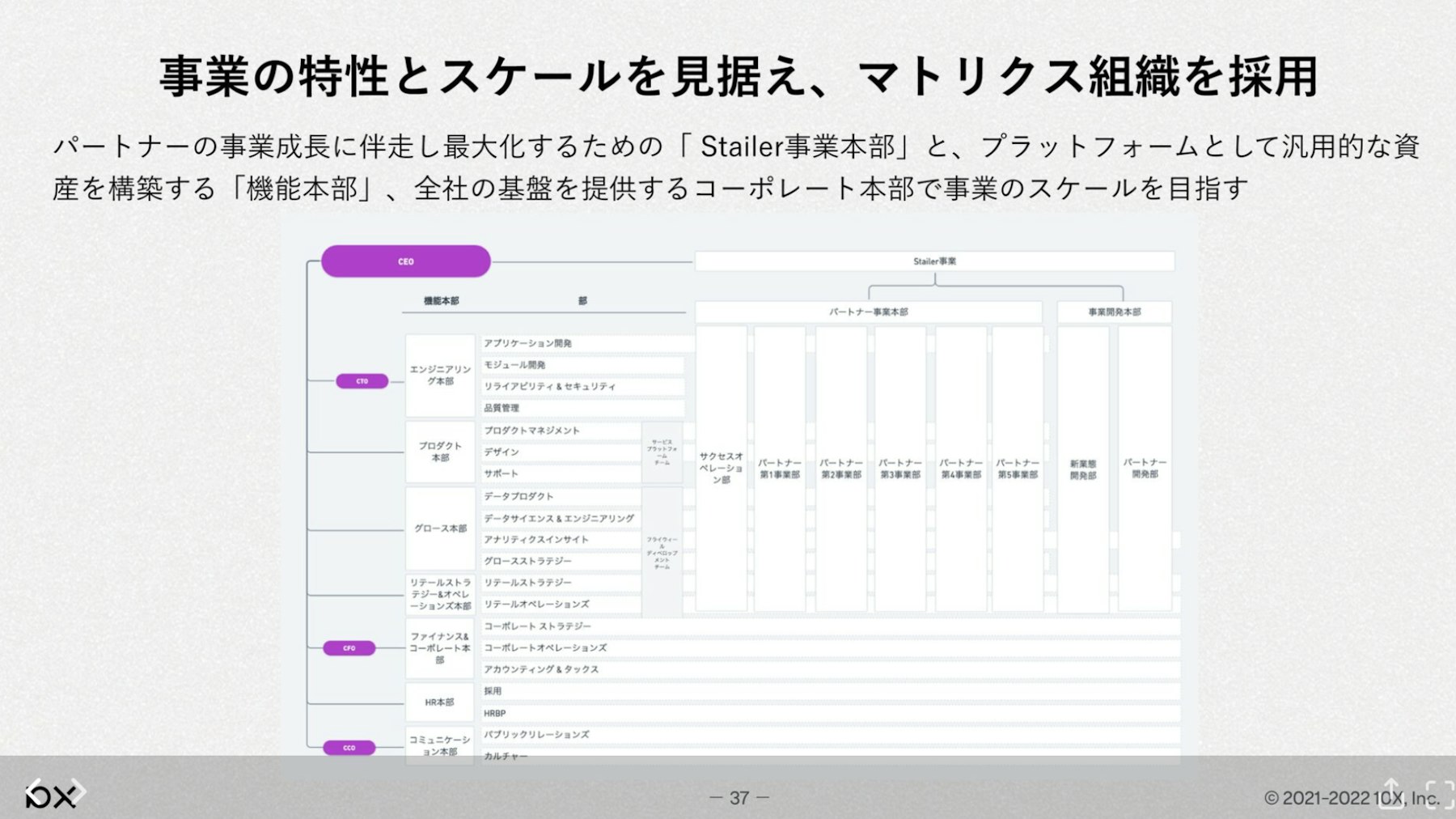Click the コーポレート ストラテジー row
Image resolution: width=1456 pixels, height=819 pixels.
point(830,626)
